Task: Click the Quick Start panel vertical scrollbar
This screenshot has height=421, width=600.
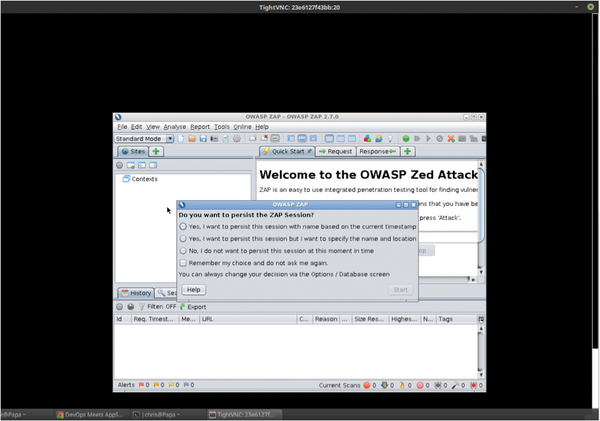Action: click(481, 218)
